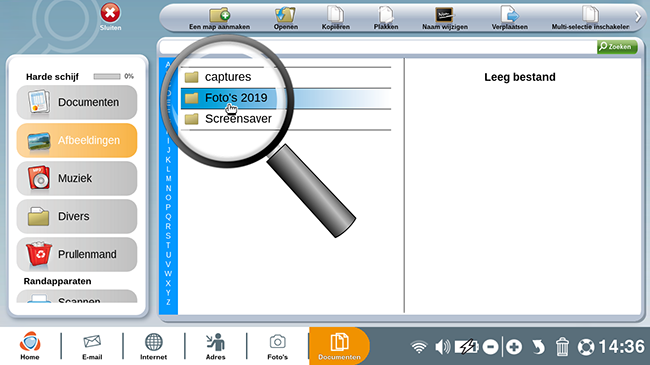
Task: Open Foto's camera app in bottom bar
Action: (x=277, y=346)
